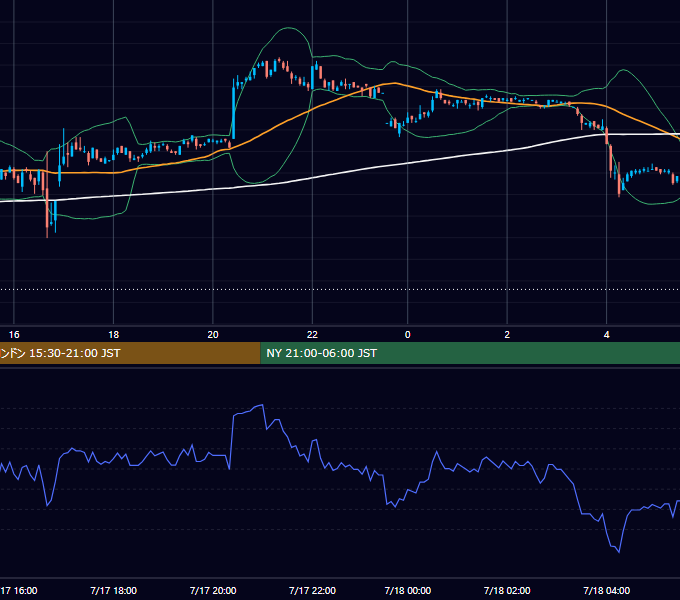Click the 18 hour axis label
The width and height of the screenshot is (680, 600).
coord(114,335)
